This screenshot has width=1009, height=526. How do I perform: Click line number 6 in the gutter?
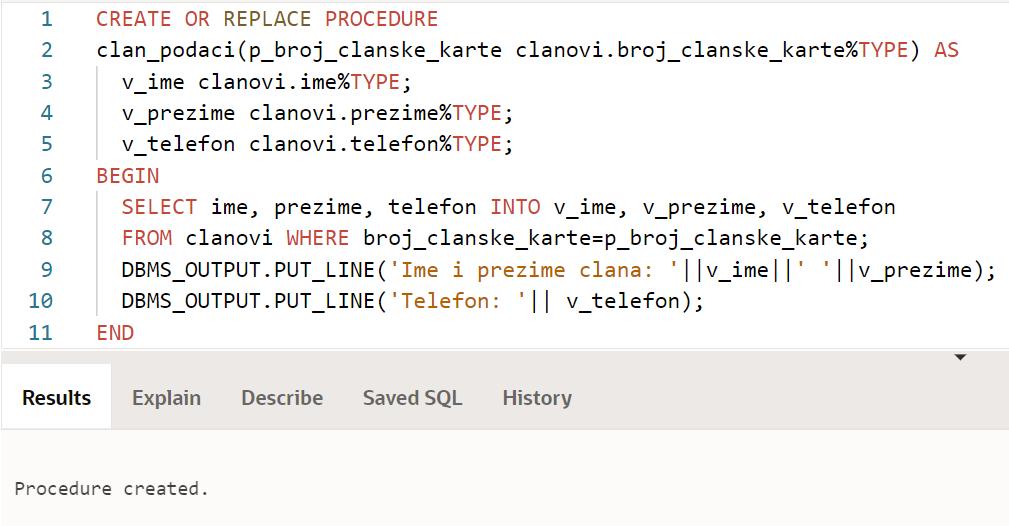point(46,176)
